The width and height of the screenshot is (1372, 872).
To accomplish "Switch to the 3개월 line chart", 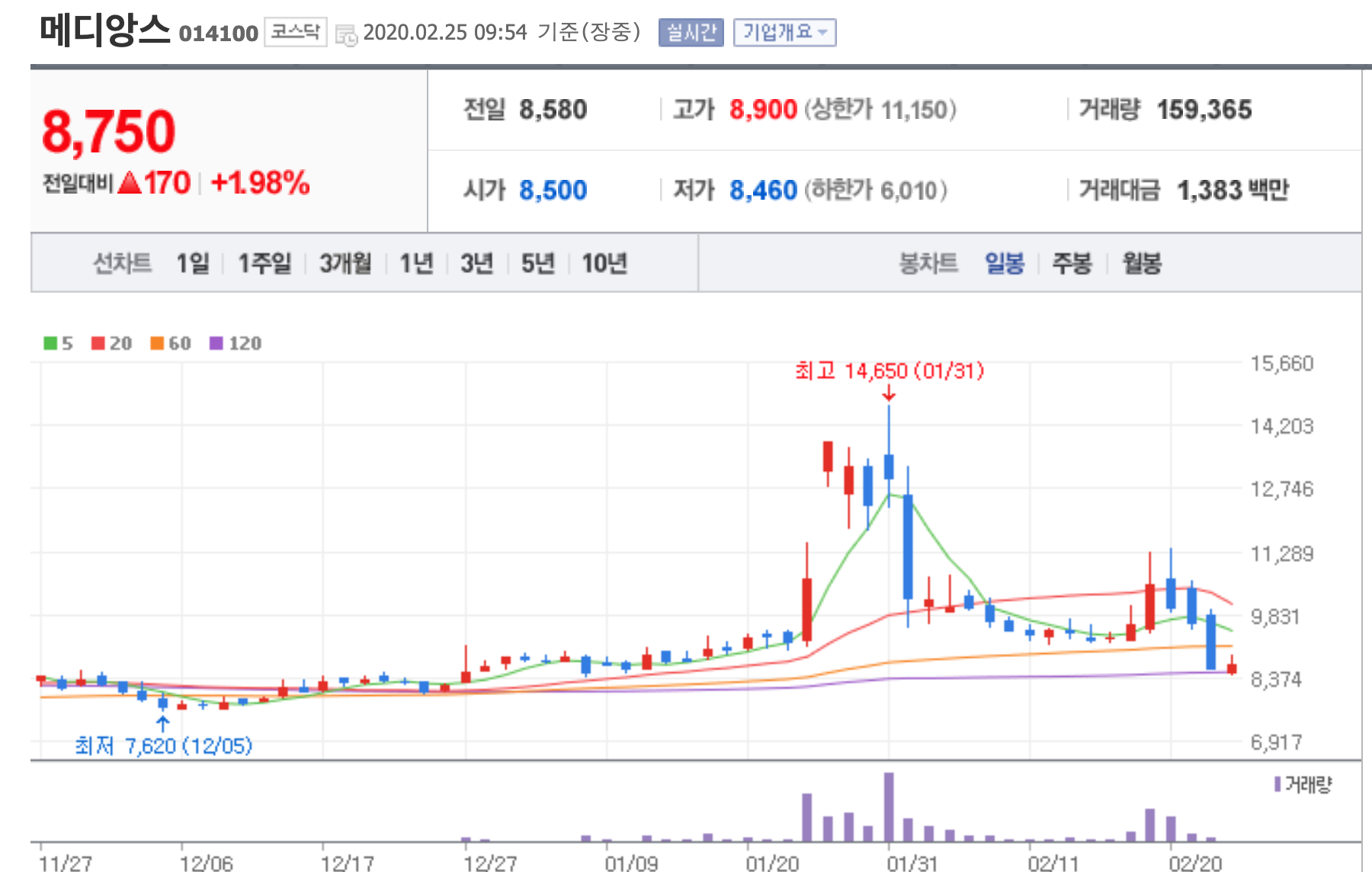I will click(345, 263).
